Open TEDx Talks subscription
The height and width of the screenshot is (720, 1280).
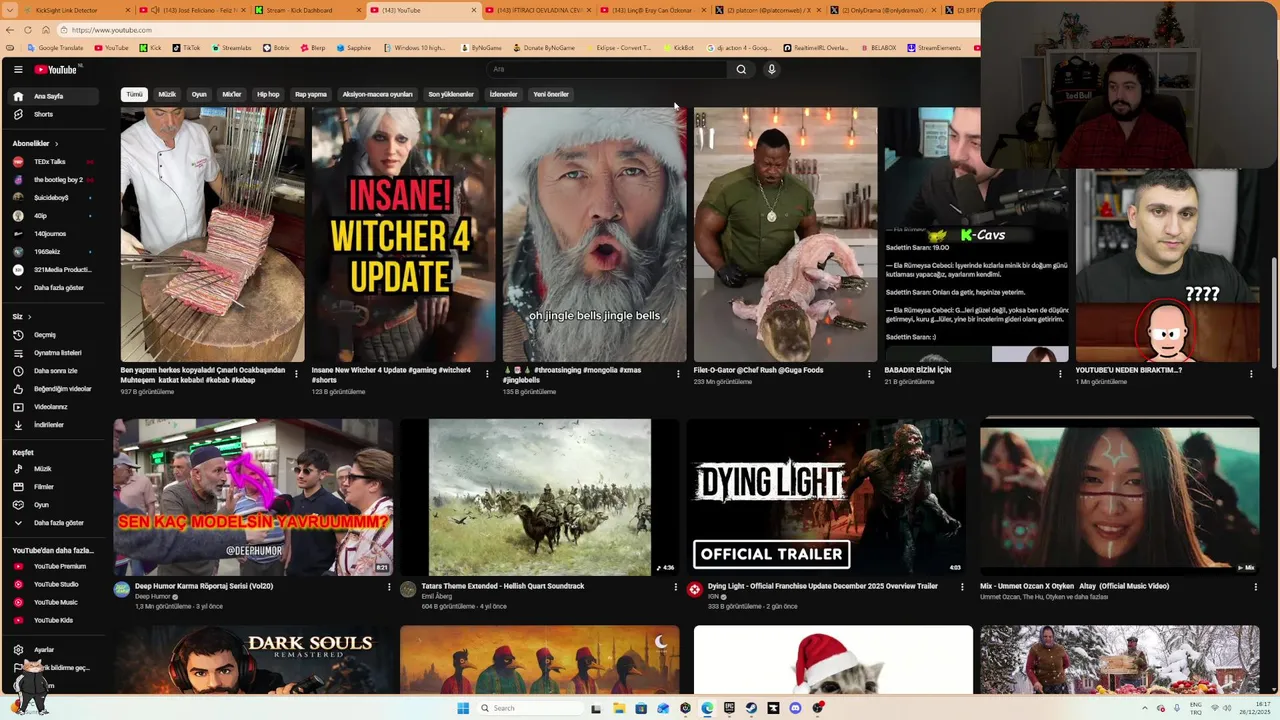click(x=55, y=162)
